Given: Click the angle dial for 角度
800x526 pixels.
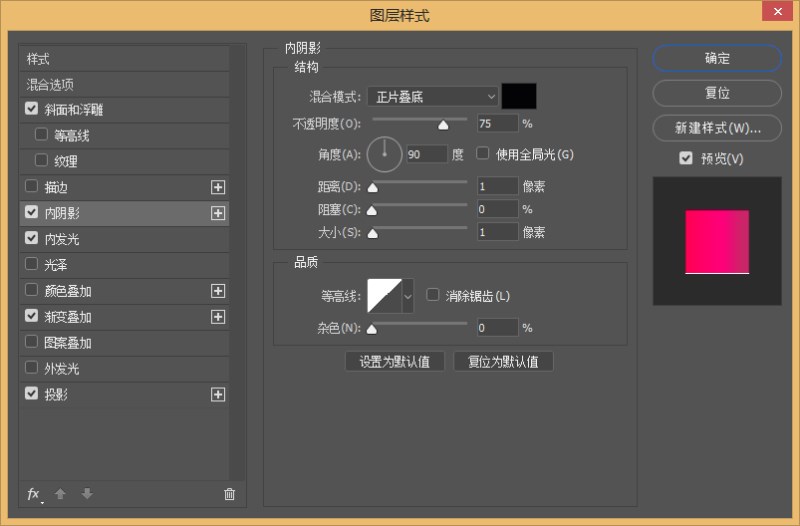Looking at the screenshot, I should tap(385, 154).
